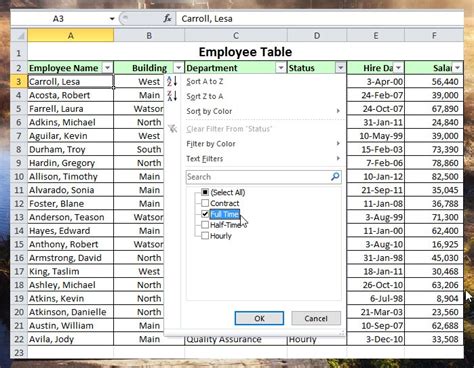Expand the Name Box dropdown arrow
Viewport: 474px width, 368px height.
112,19
